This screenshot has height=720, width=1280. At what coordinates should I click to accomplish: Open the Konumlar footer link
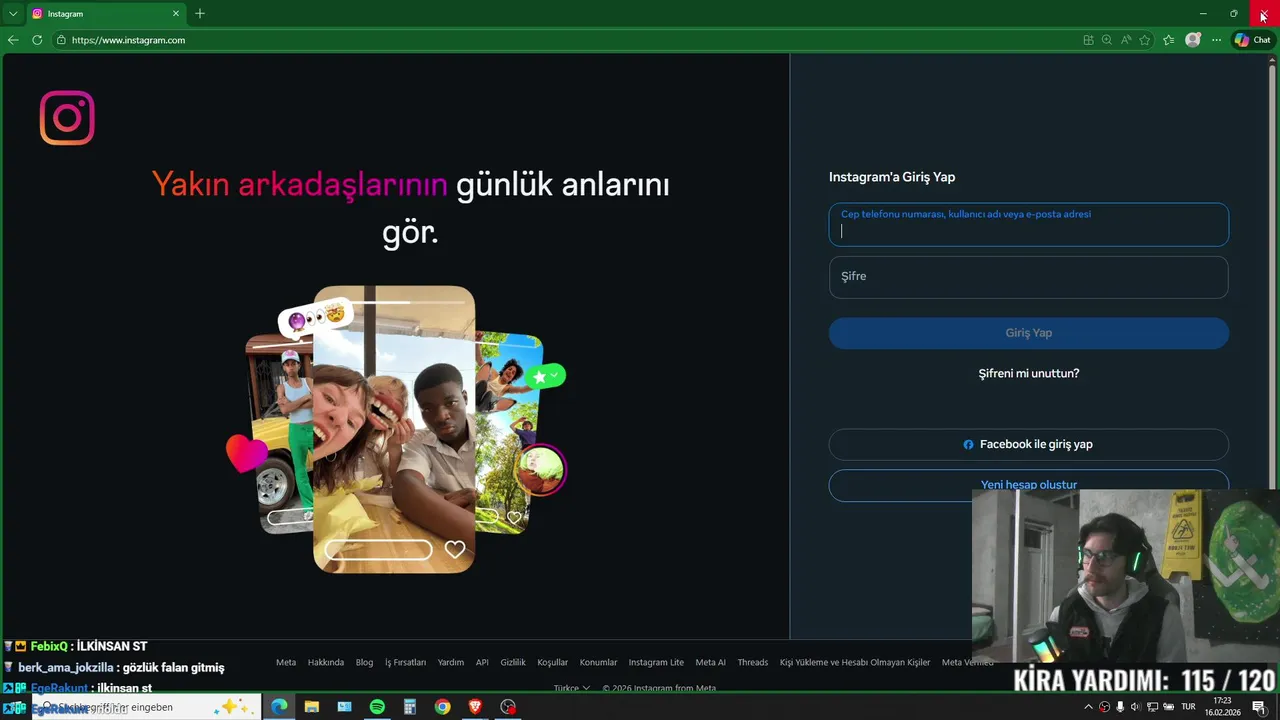pyautogui.click(x=598, y=662)
